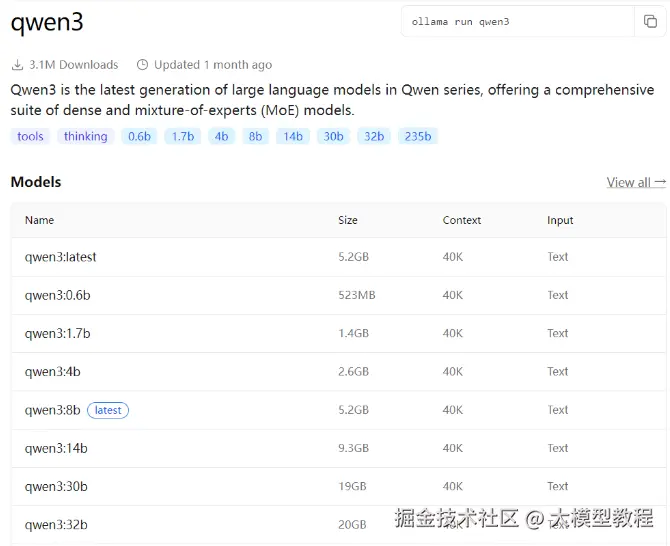The height and width of the screenshot is (546, 670).
Task: Select the 1.7b size tag
Action: pyautogui.click(x=183, y=136)
